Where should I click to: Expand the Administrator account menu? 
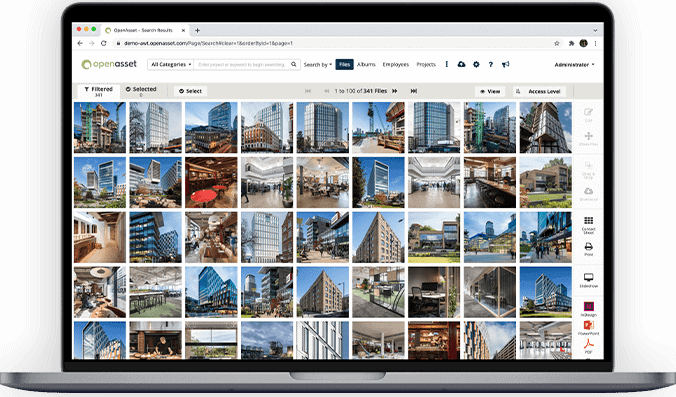coord(574,65)
